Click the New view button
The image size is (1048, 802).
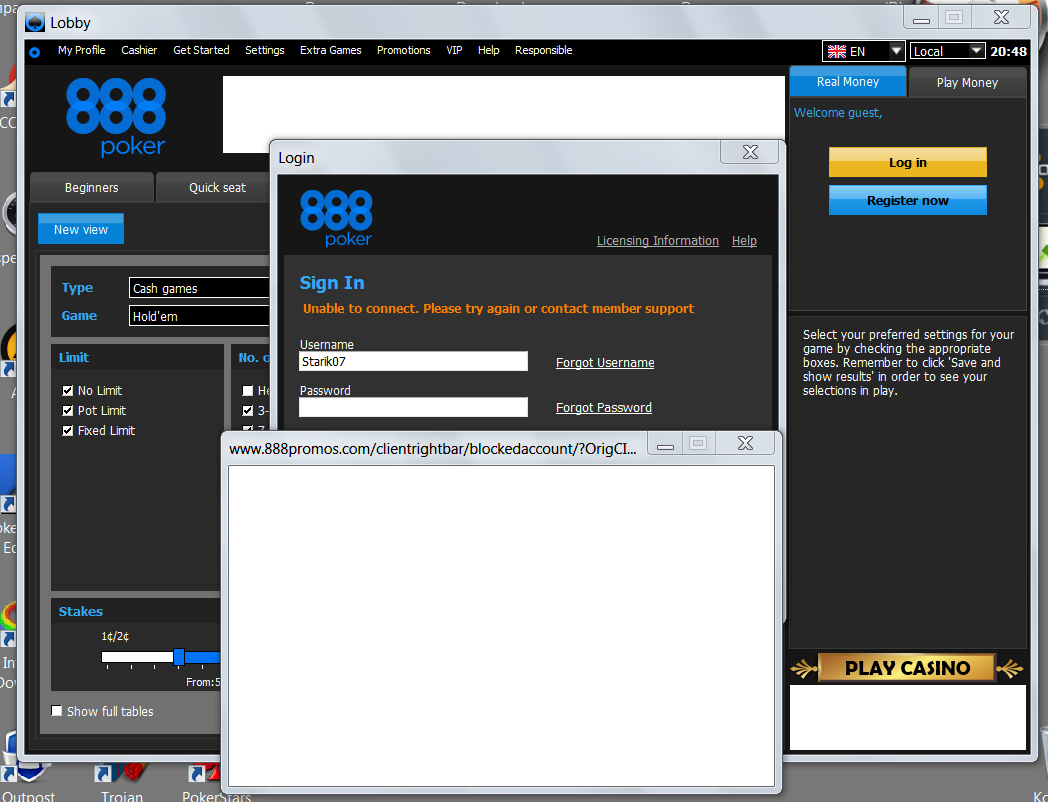point(81,229)
